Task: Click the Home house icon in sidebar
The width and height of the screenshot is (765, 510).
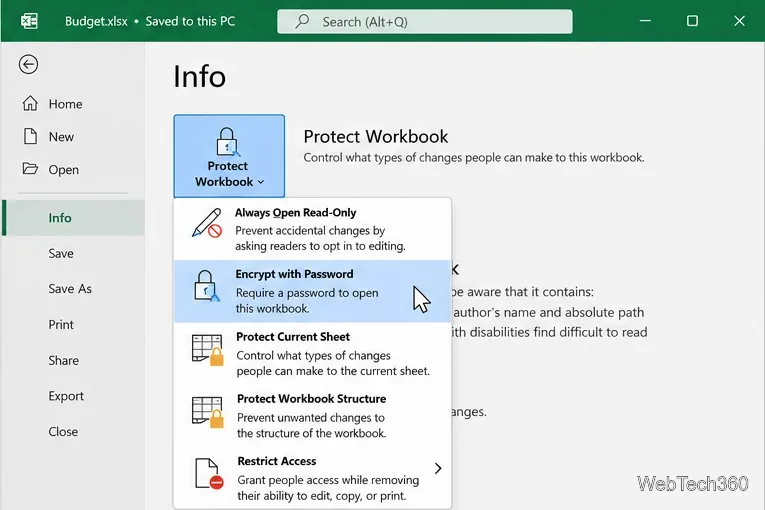Action: click(x=30, y=103)
